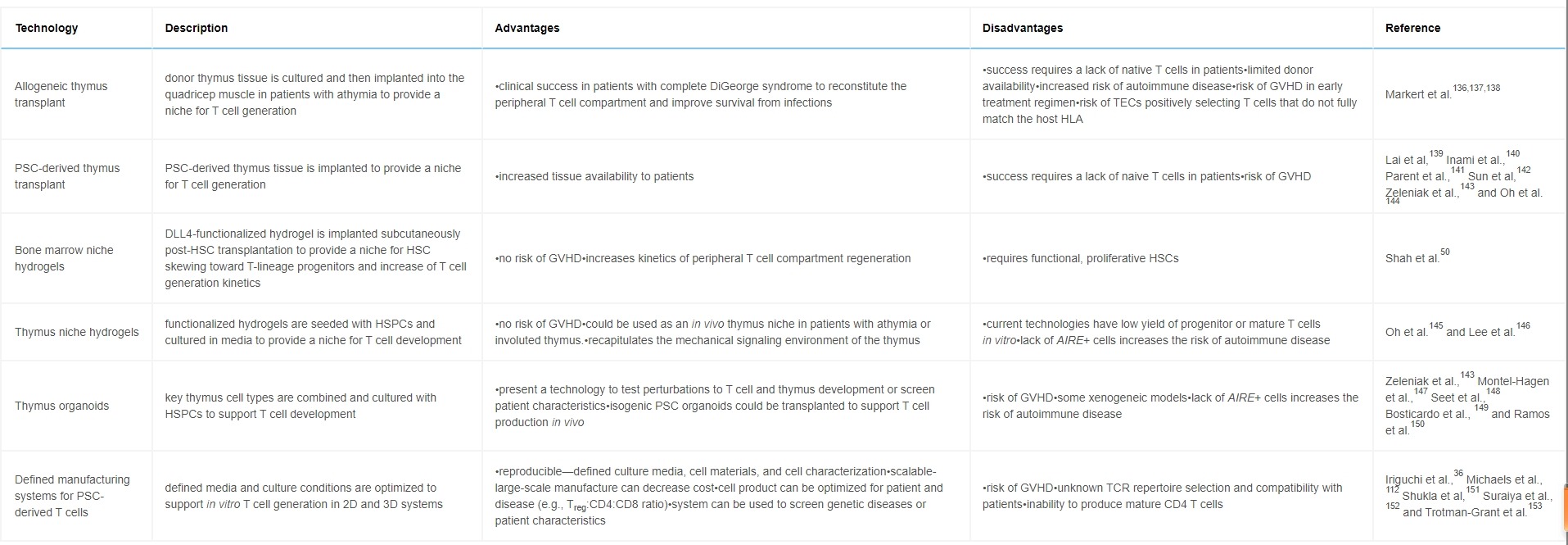Open reference 146 for Lee et al.

(x=1523, y=326)
